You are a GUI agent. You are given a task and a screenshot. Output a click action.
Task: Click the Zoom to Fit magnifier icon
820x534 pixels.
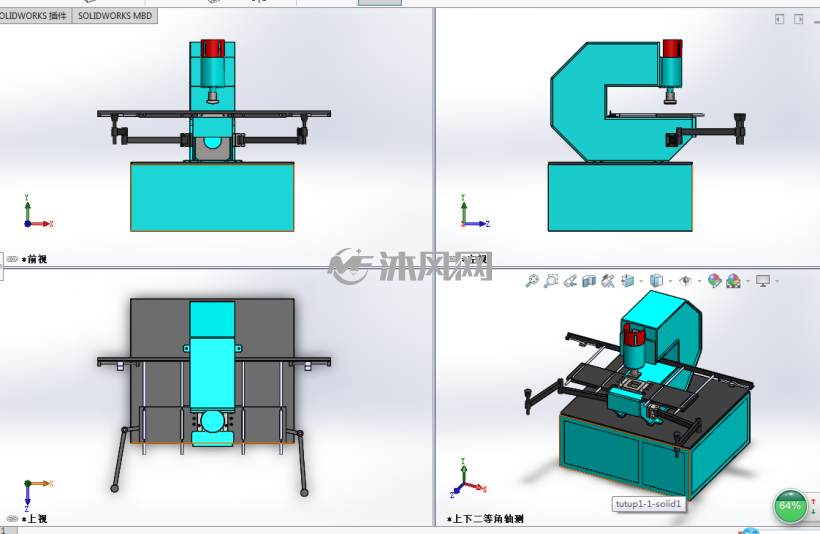coord(532,281)
